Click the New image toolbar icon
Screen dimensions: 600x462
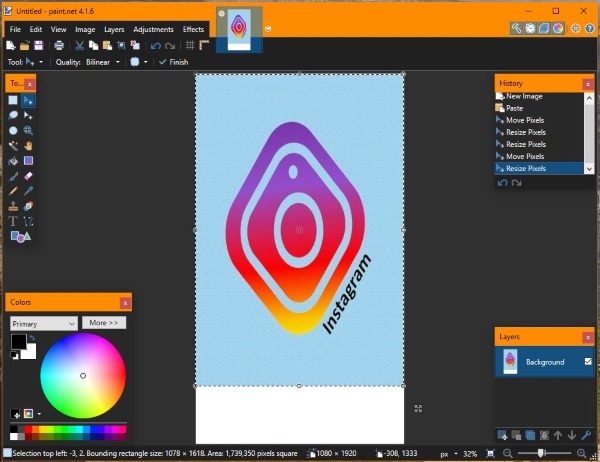[11, 46]
